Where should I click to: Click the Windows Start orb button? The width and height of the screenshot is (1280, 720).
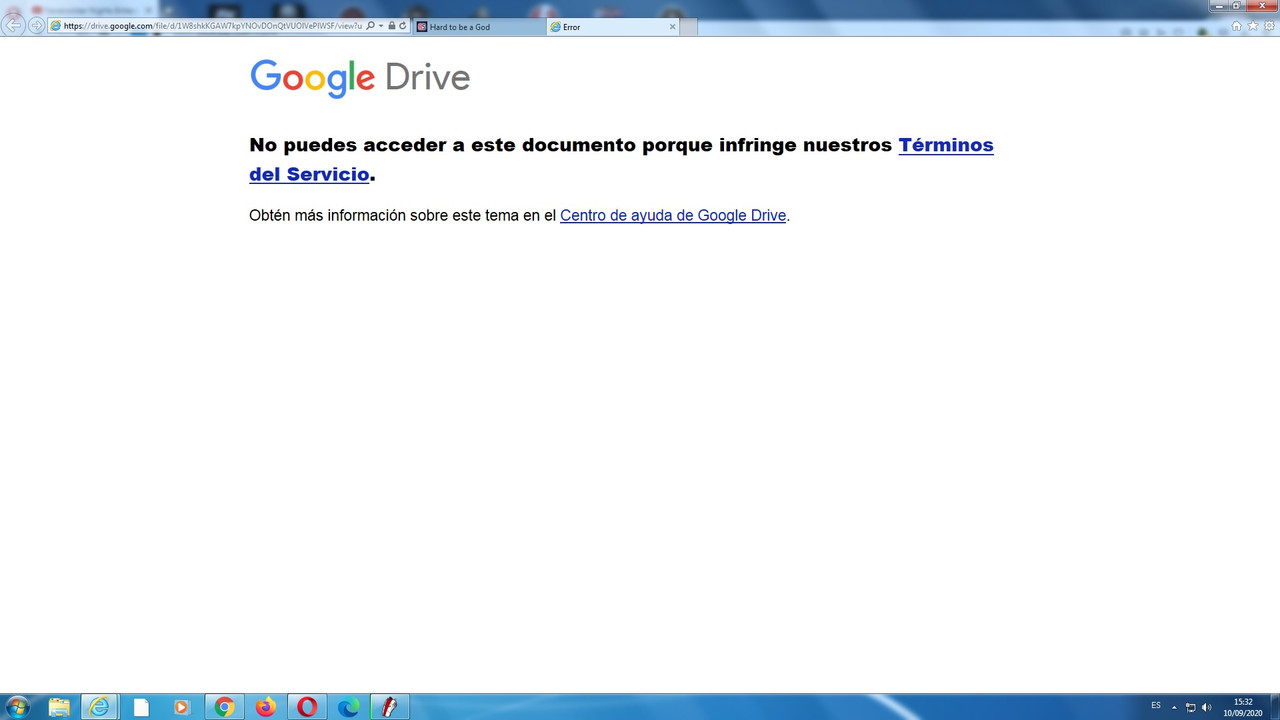point(17,707)
